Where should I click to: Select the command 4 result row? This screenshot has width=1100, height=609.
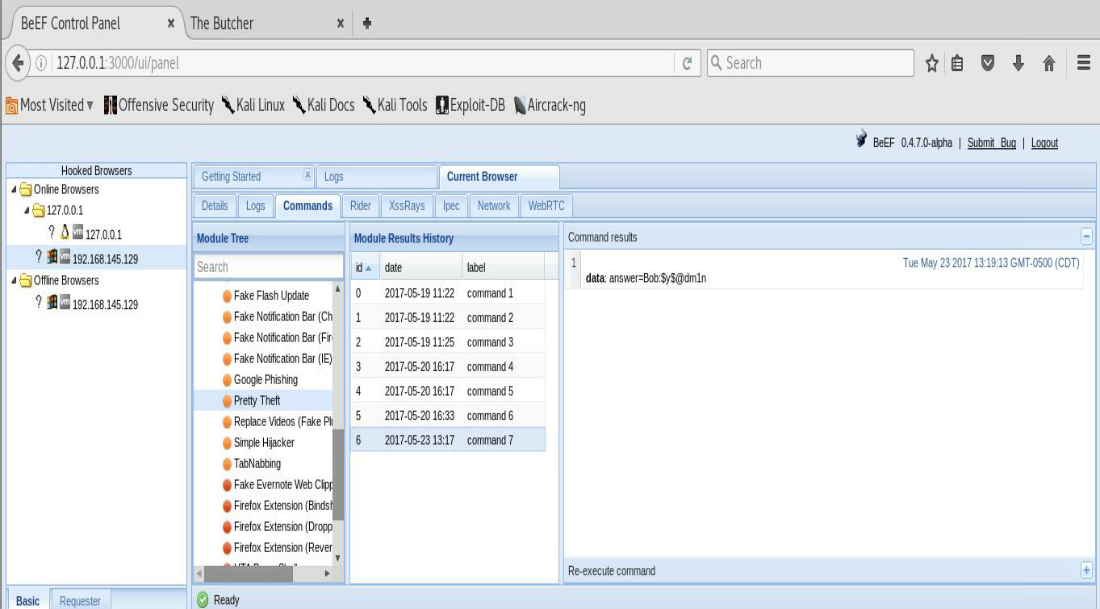tap(448, 366)
